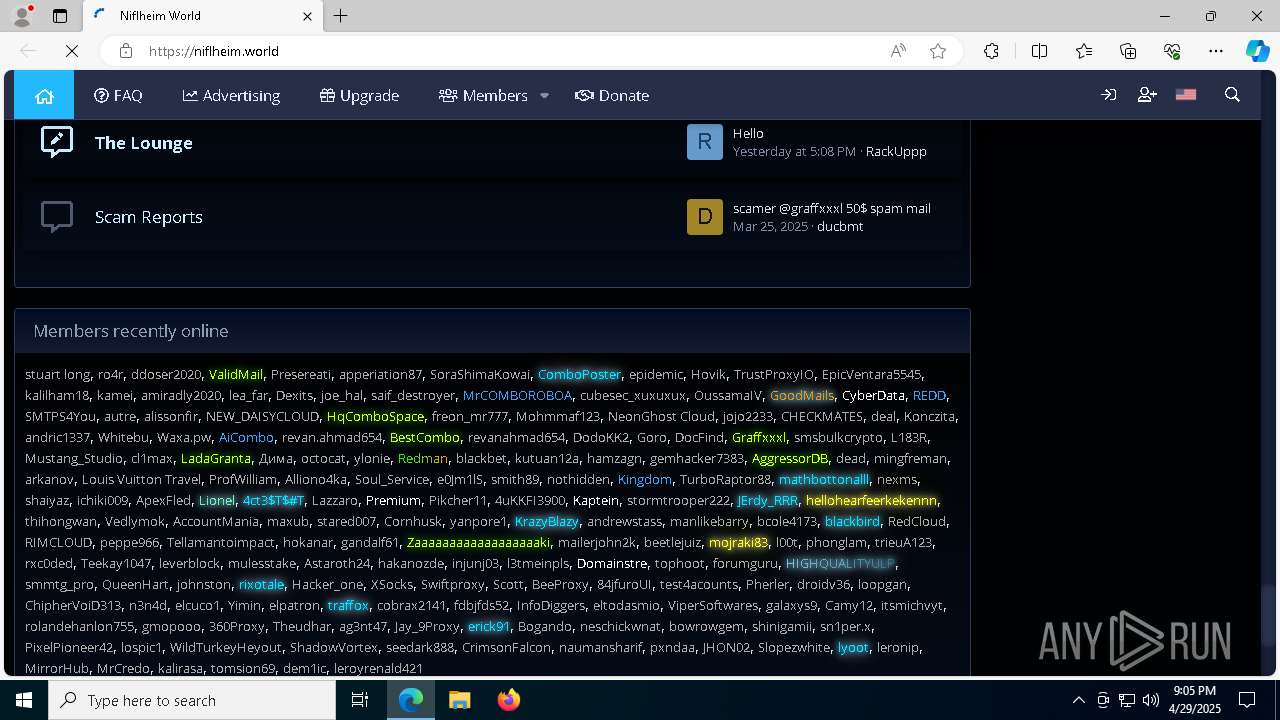
Task: Launch Firefox from the taskbar
Action: (x=508, y=700)
